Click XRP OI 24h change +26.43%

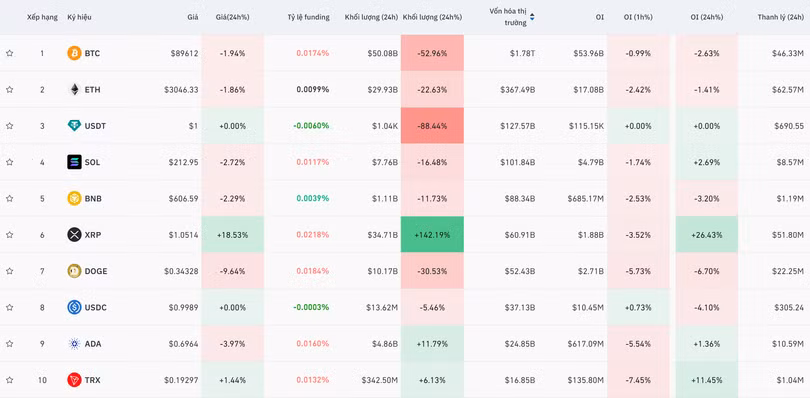click(x=707, y=235)
